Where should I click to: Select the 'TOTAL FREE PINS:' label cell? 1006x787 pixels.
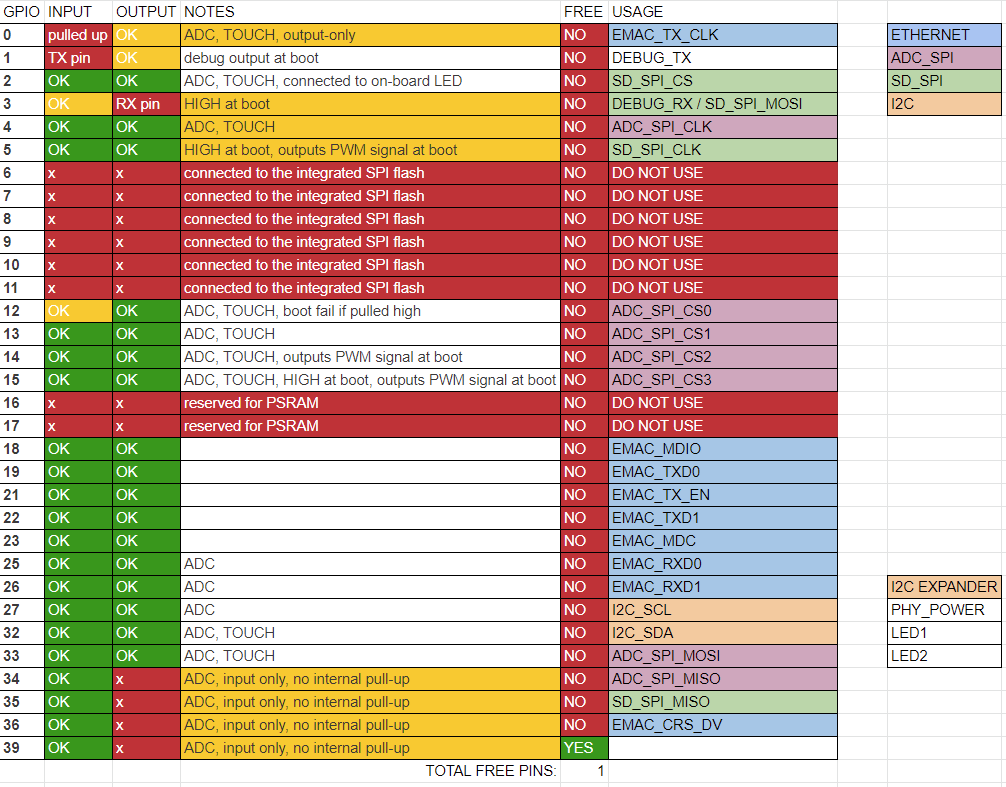coord(370,771)
